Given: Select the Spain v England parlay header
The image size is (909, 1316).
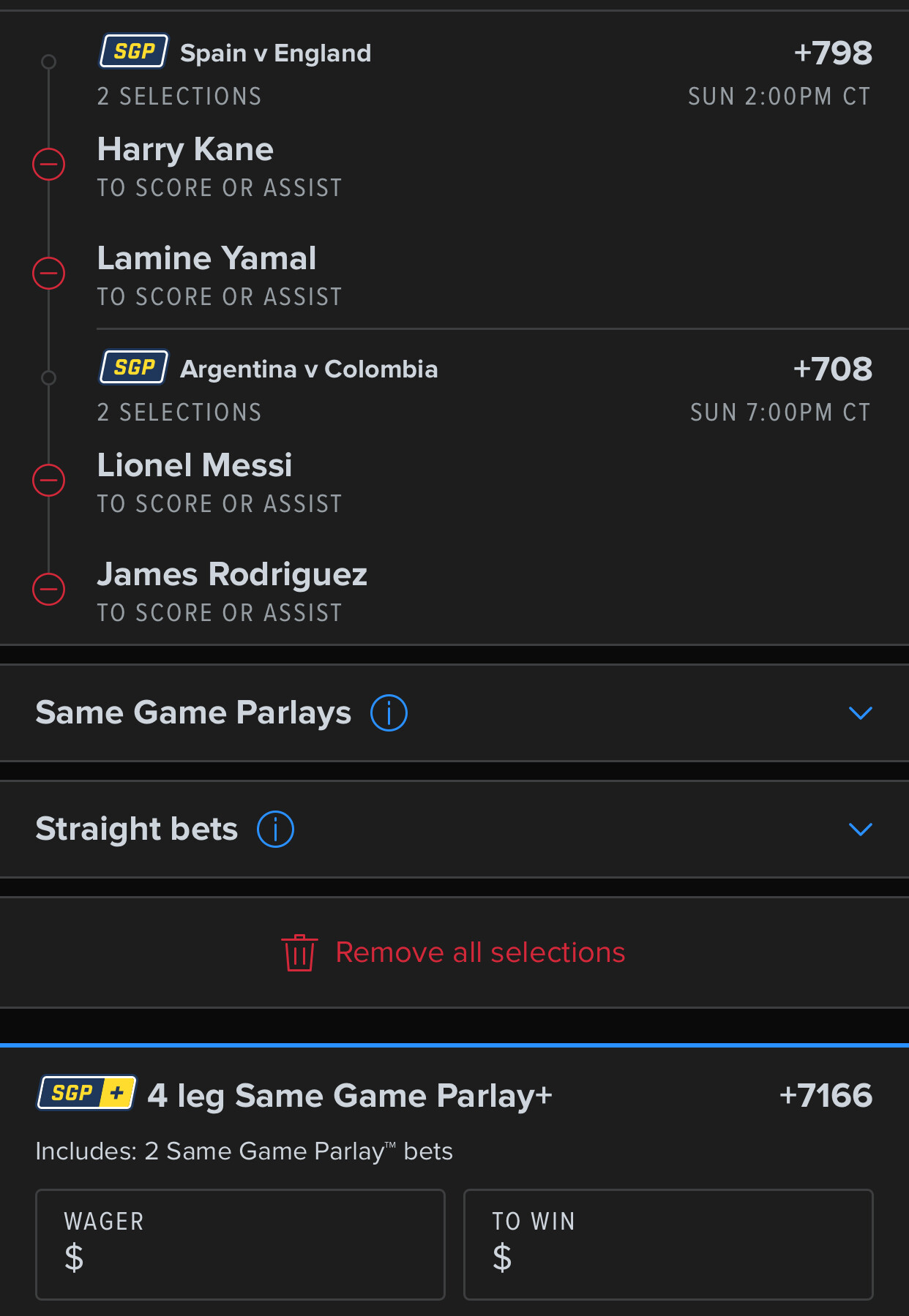Looking at the screenshot, I should tap(275, 53).
